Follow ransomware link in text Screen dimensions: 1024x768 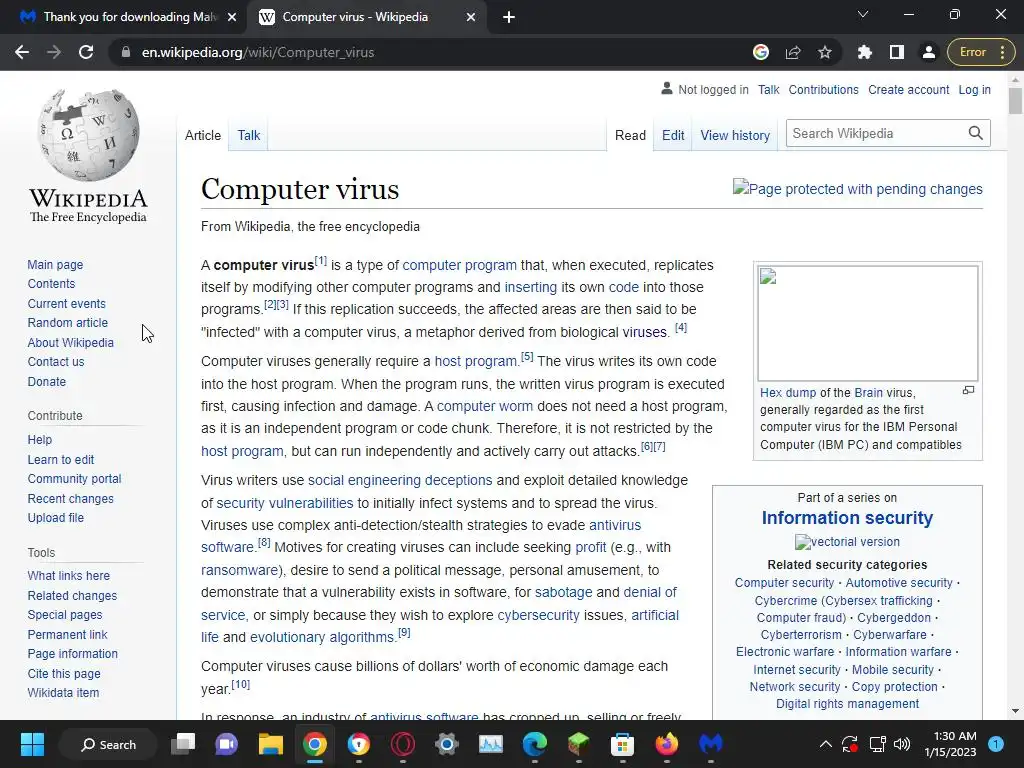240,570
